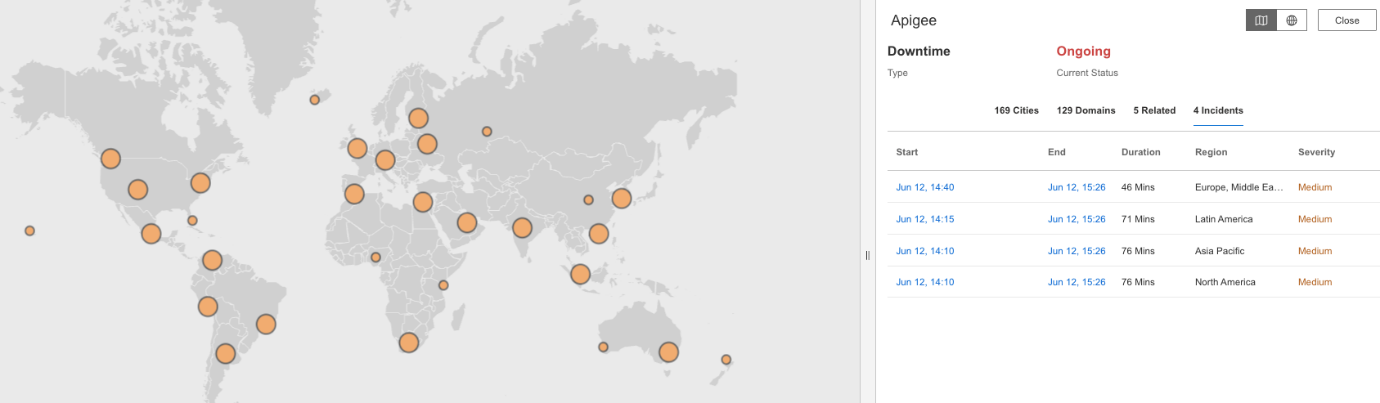
Task: Open the 129 Domains tab
Action: tap(1086, 110)
